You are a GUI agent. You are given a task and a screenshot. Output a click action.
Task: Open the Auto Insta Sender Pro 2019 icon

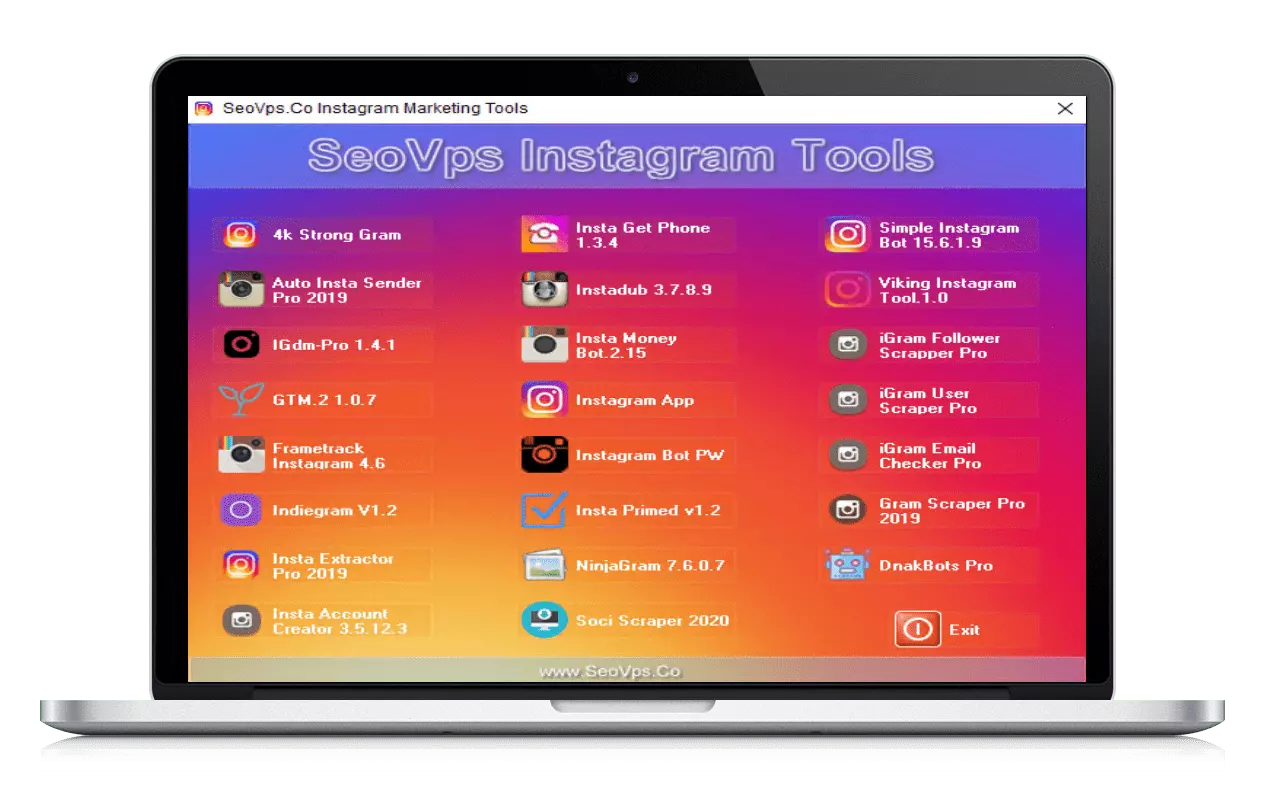point(241,290)
